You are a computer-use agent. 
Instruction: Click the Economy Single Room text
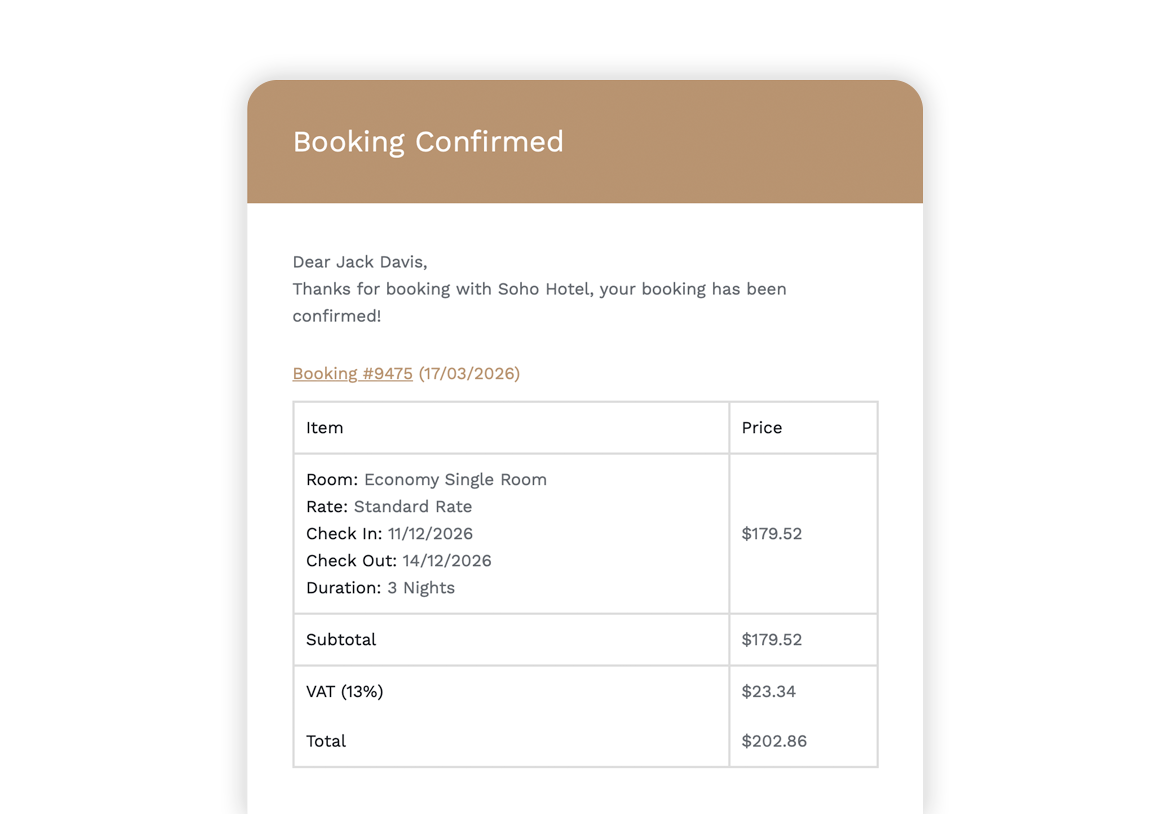(x=455, y=479)
